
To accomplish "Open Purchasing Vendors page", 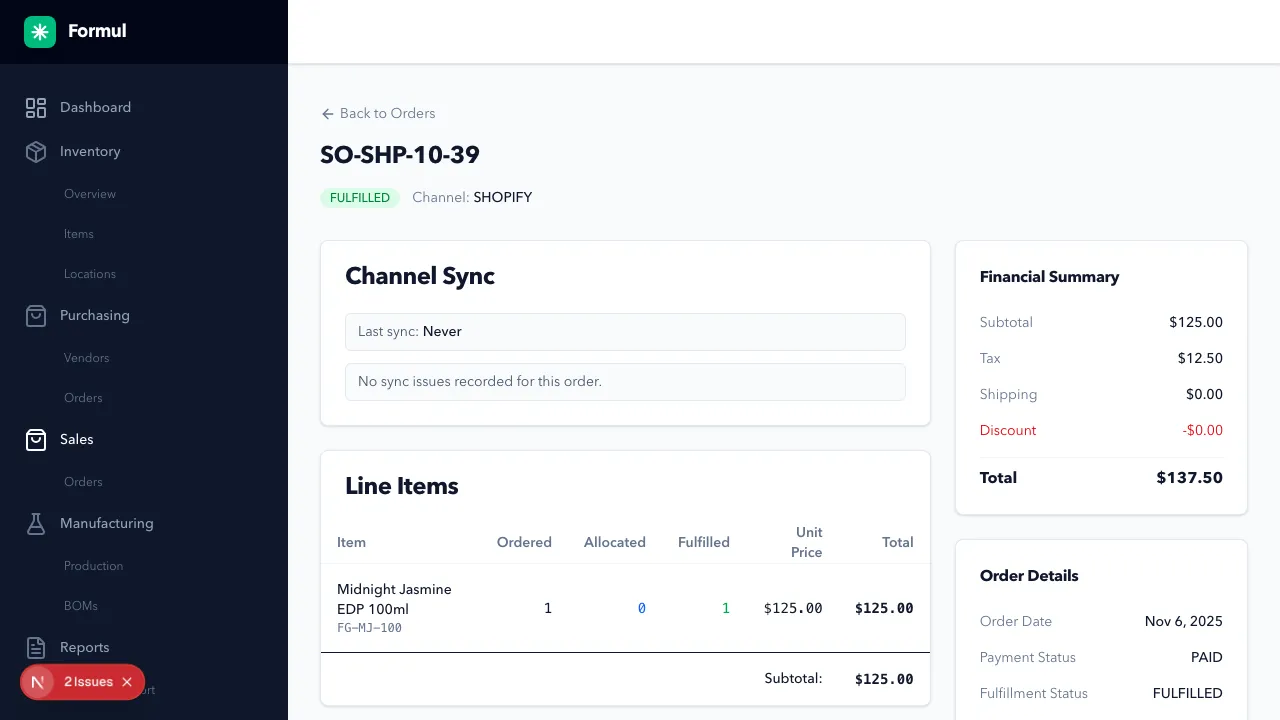I will point(87,358).
